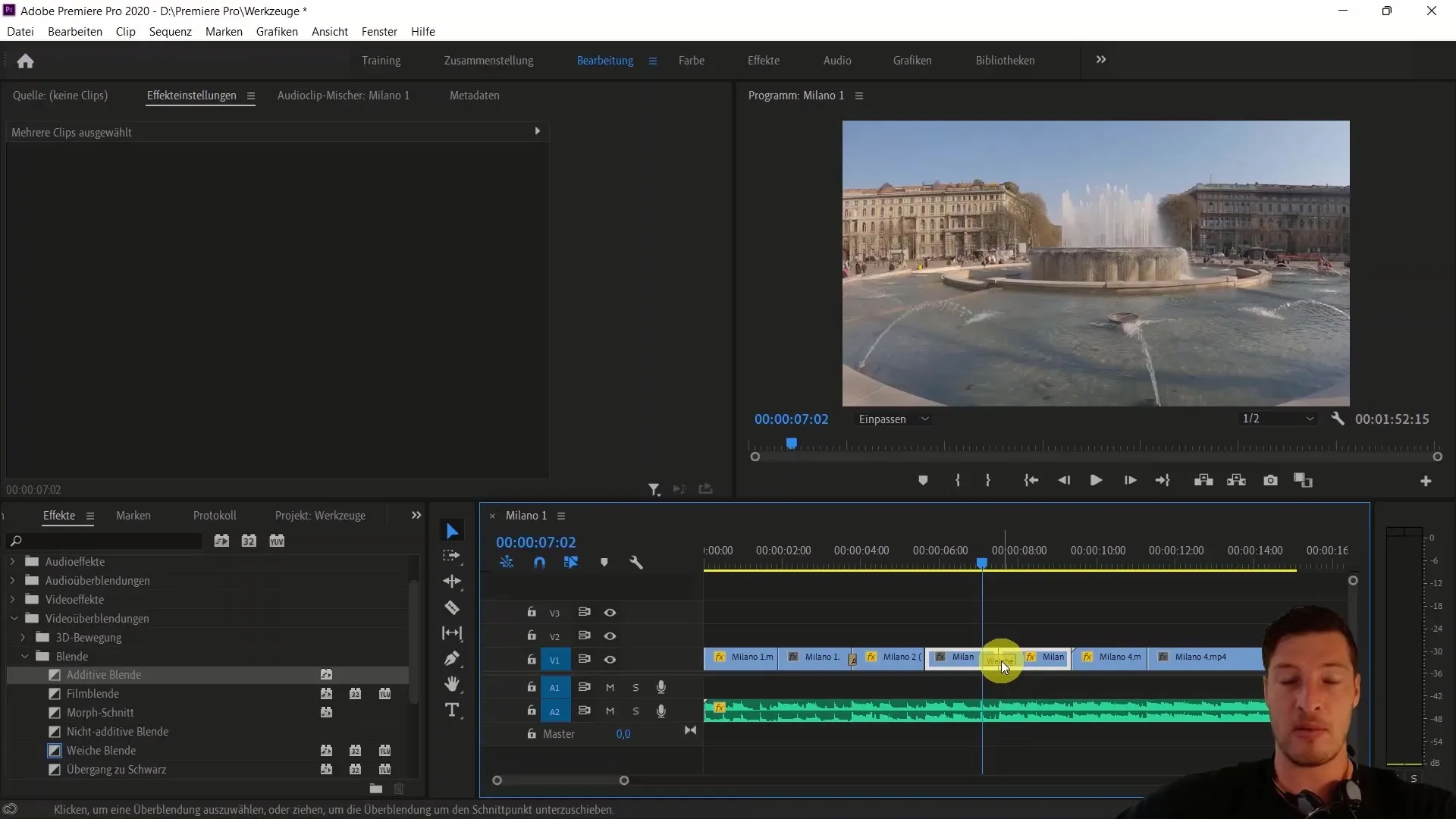Click the Lift button

[x=1203, y=481]
